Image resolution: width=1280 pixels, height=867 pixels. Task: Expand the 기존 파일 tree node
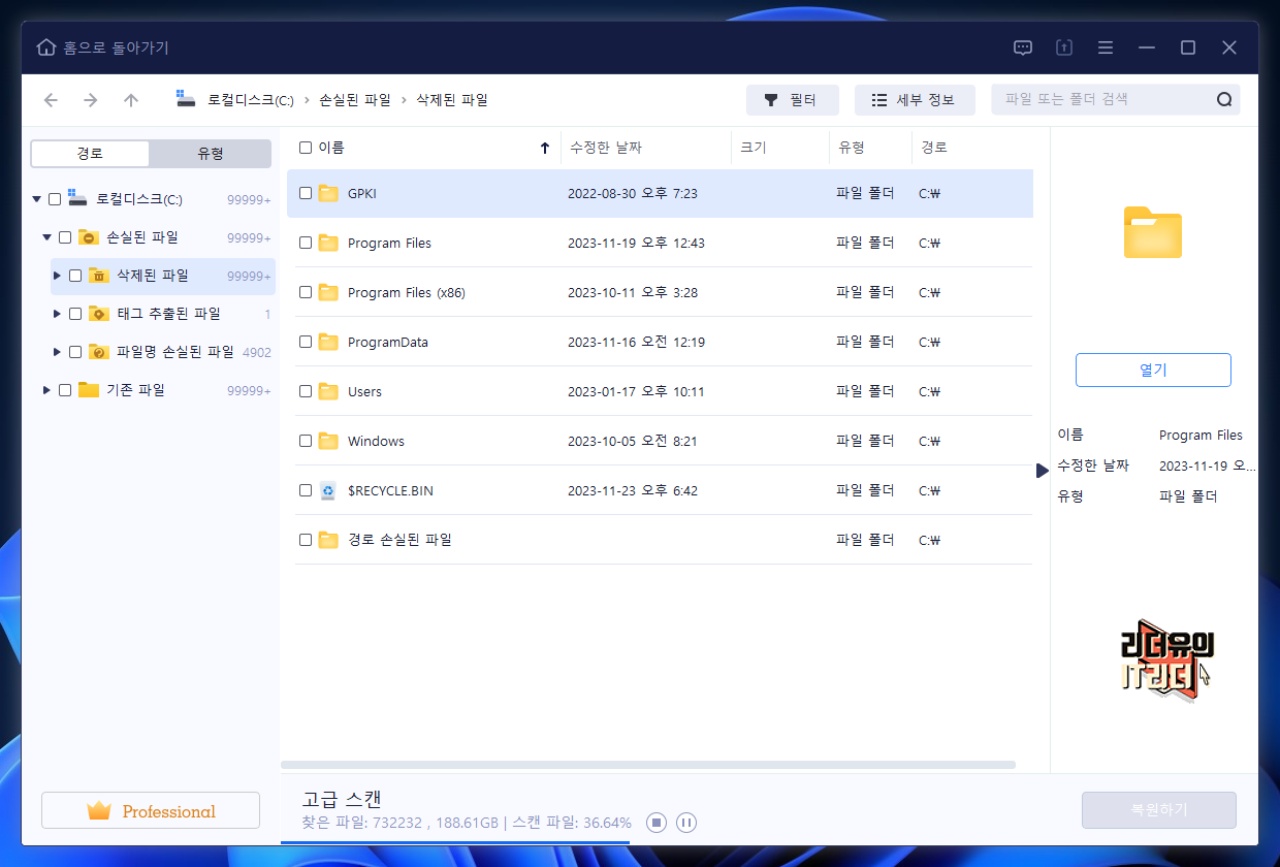tap(47, 390)
